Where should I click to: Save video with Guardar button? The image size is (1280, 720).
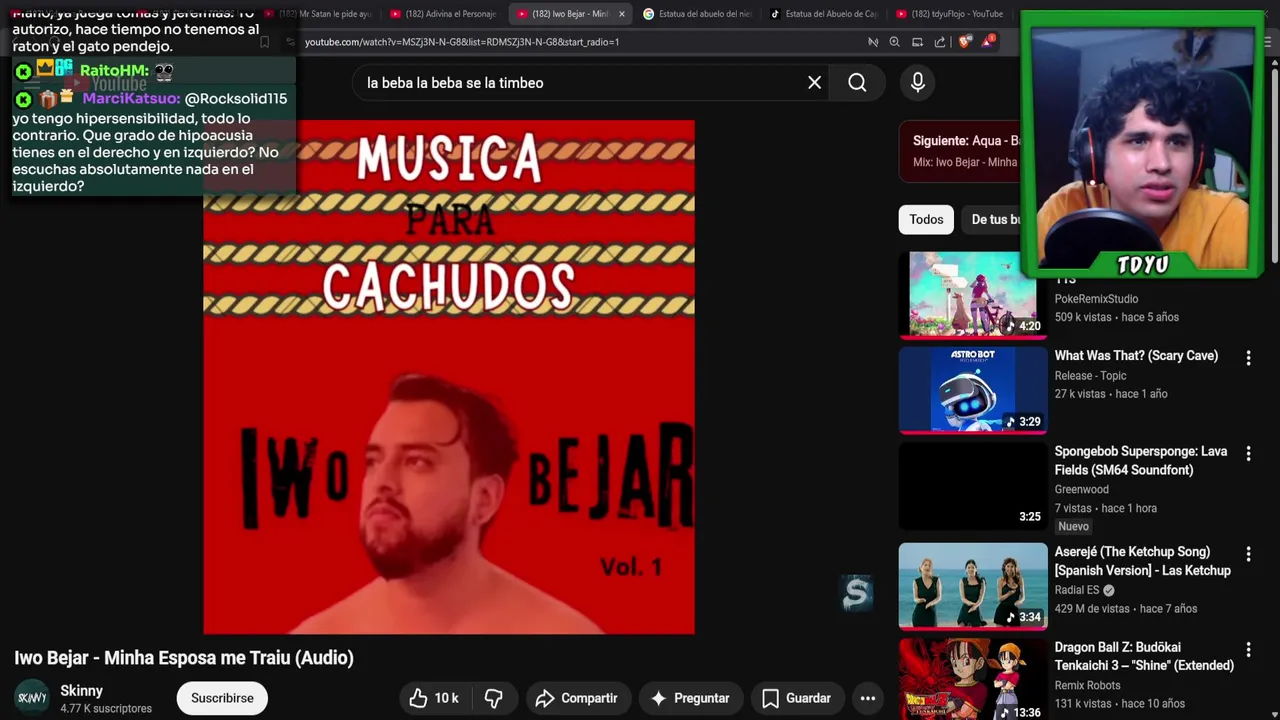pos(796,698)
